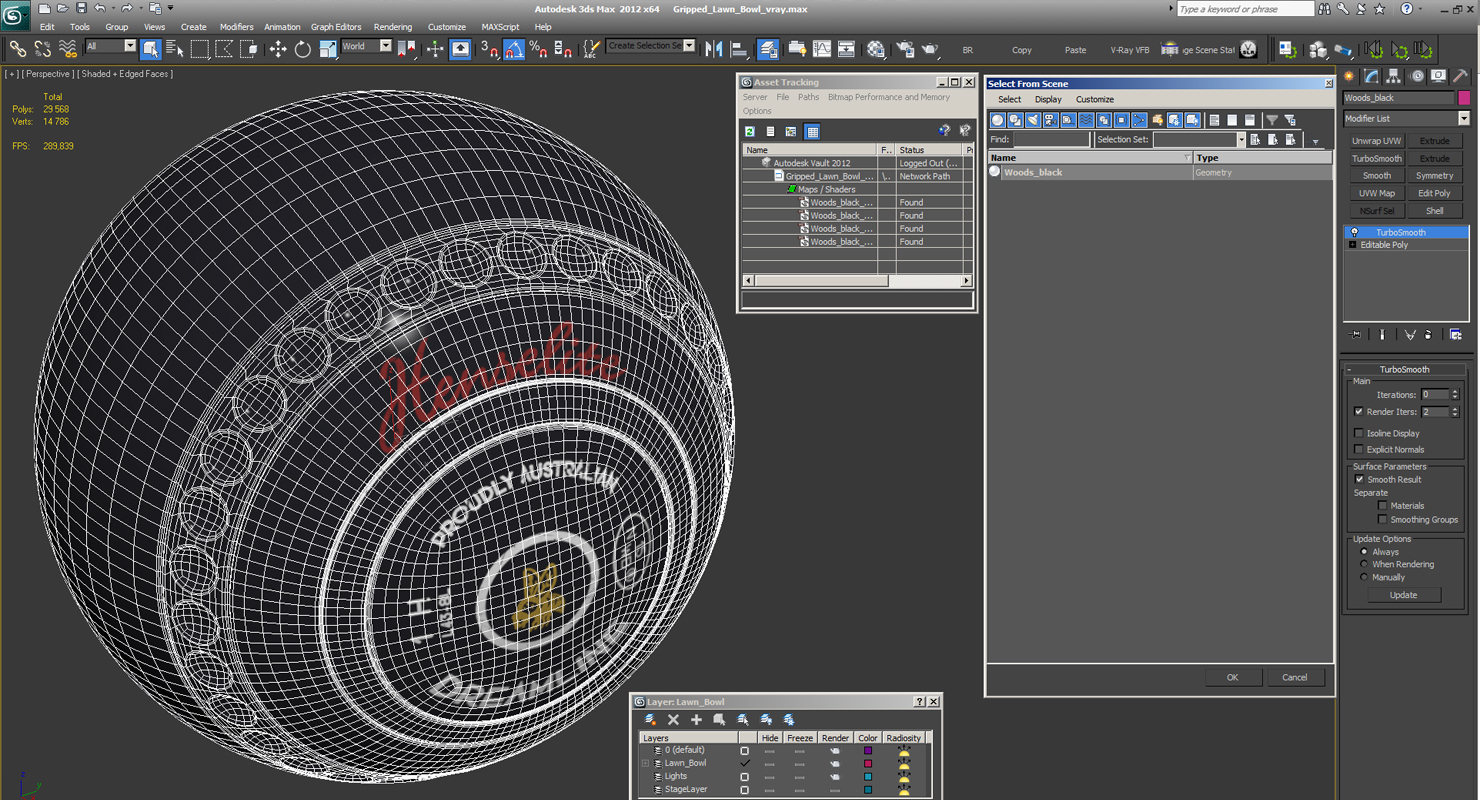Click Cancel in Select From Scene
This screenshot has height=800, width=1480.
coord(1294,677)
